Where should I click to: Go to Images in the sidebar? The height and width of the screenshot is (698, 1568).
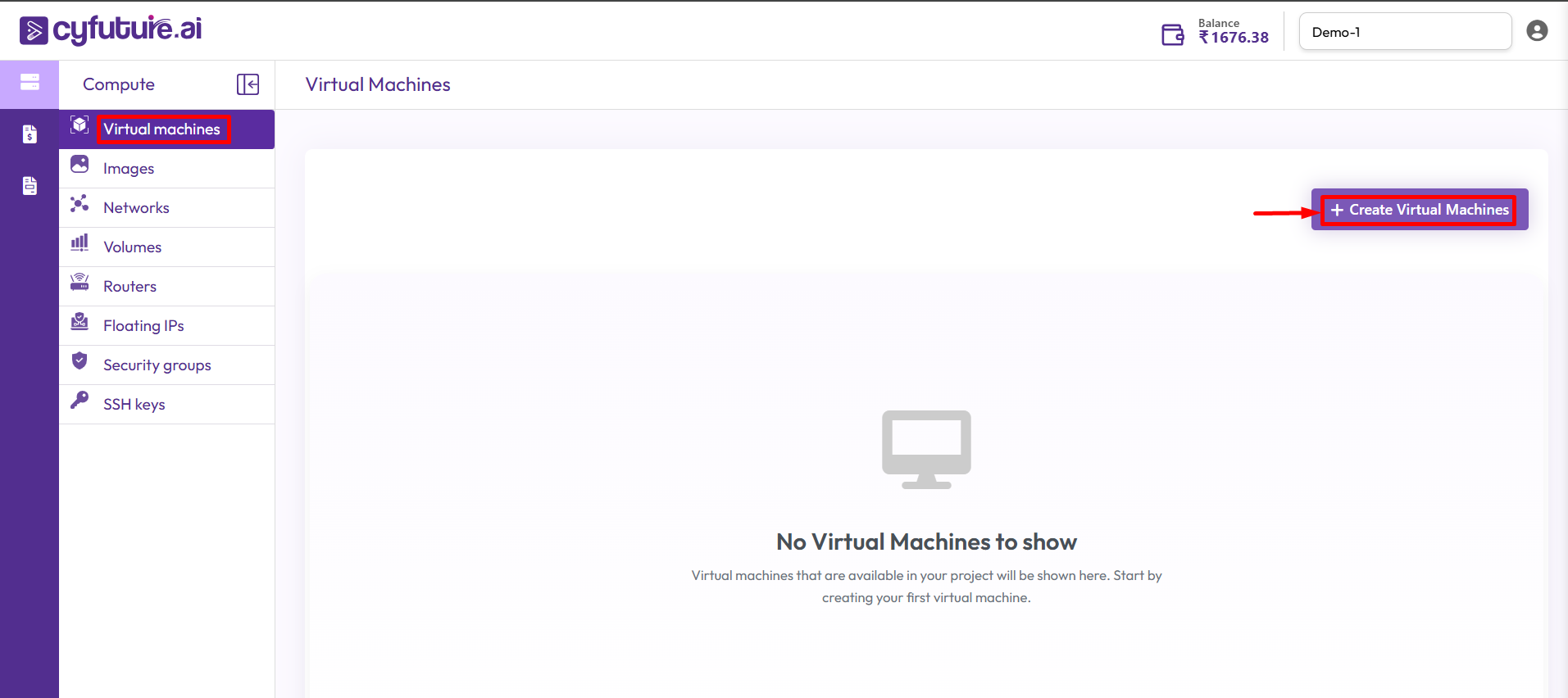click(129, 169)
